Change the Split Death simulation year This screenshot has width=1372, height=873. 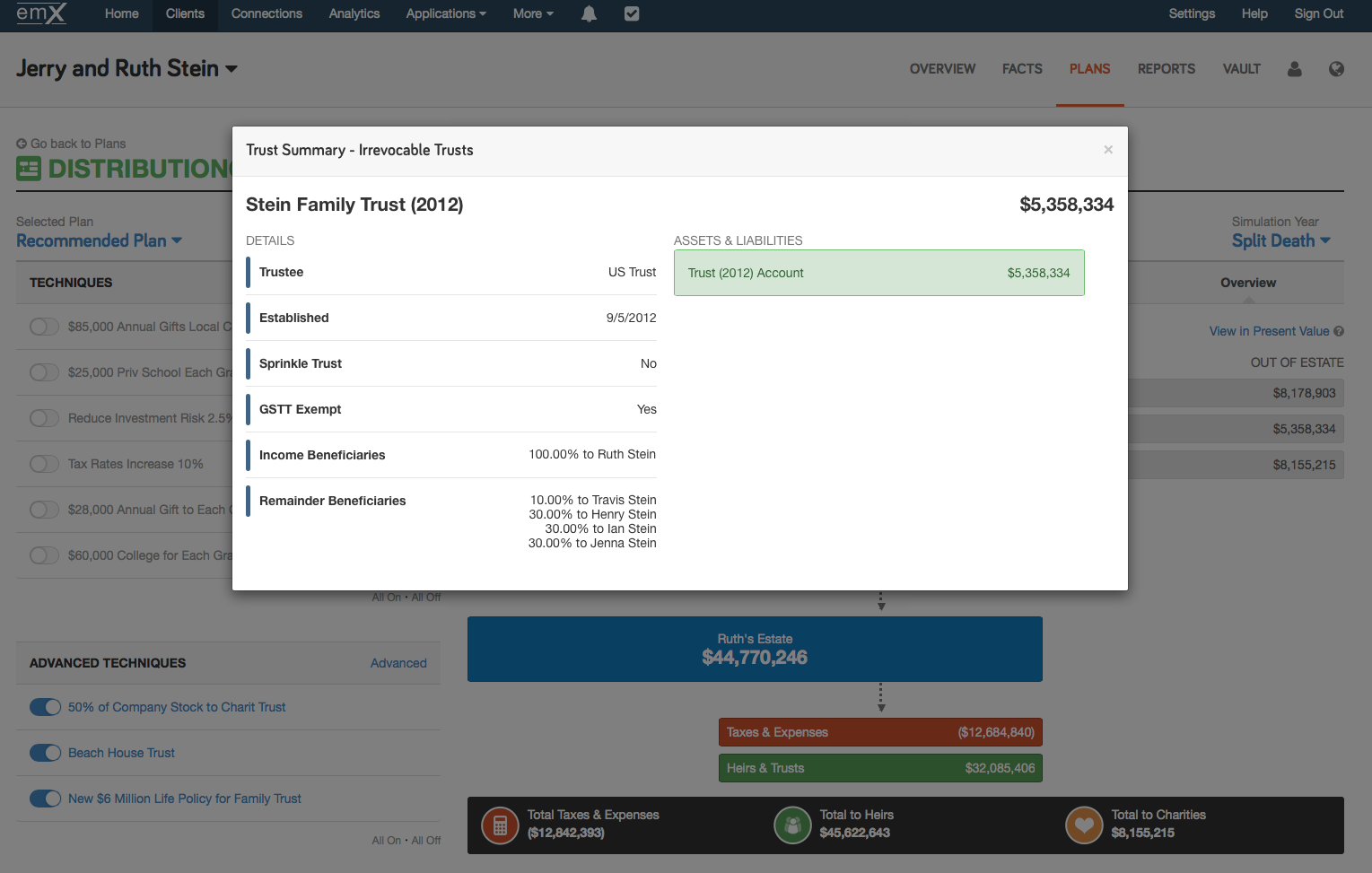(x=1281, y=240)
